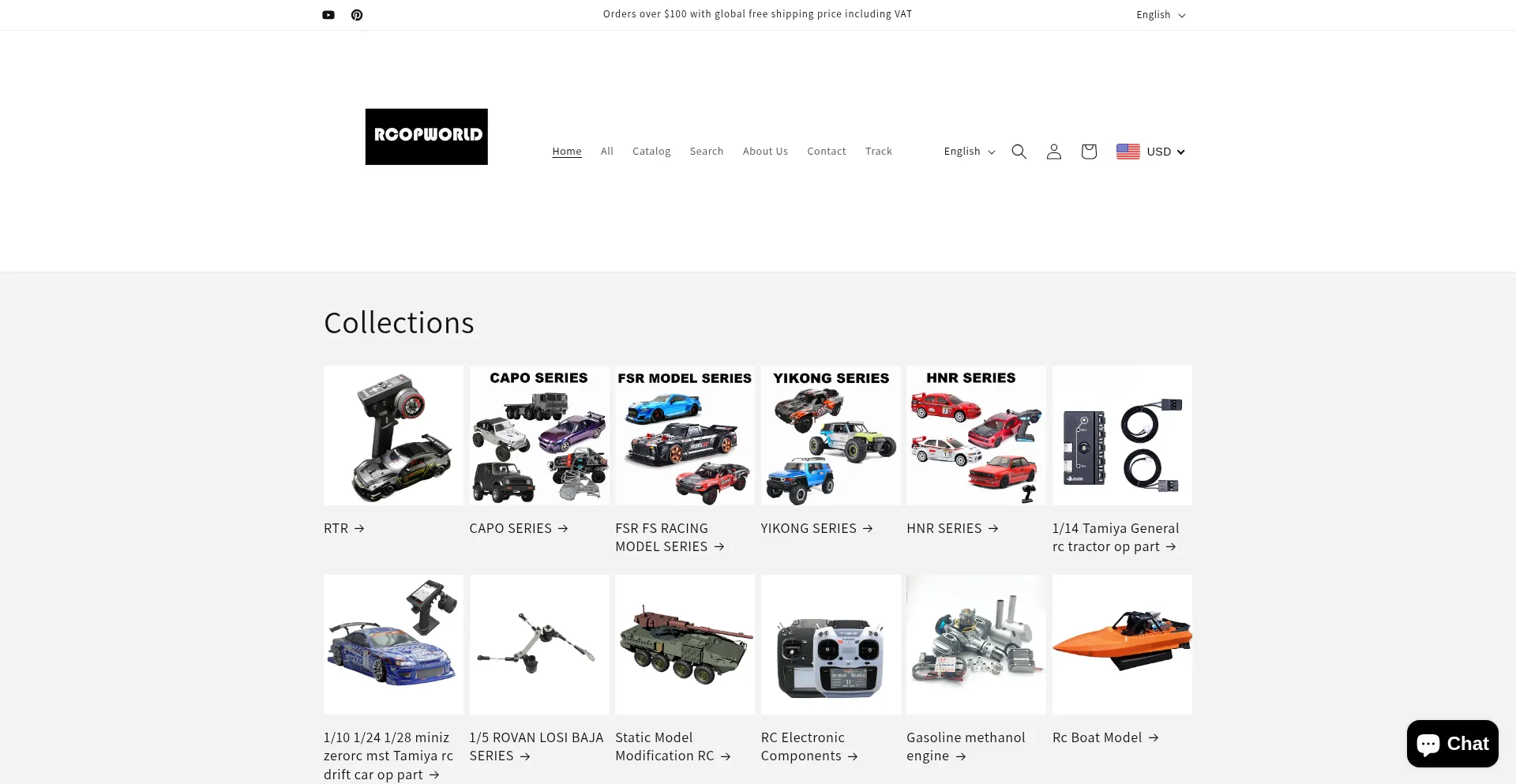The image size is (1516, 784).
Task: Click the search magnifier icon
Action: point(1019,152)
